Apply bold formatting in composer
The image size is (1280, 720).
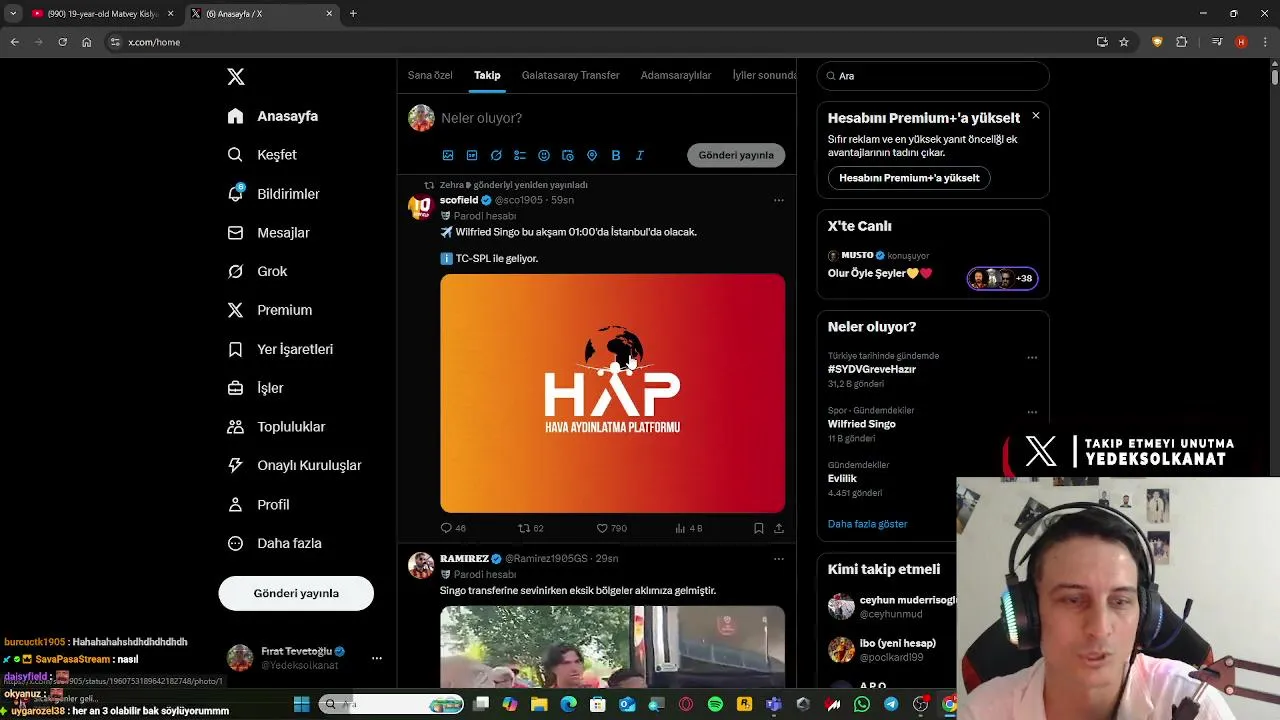point(616,155)
